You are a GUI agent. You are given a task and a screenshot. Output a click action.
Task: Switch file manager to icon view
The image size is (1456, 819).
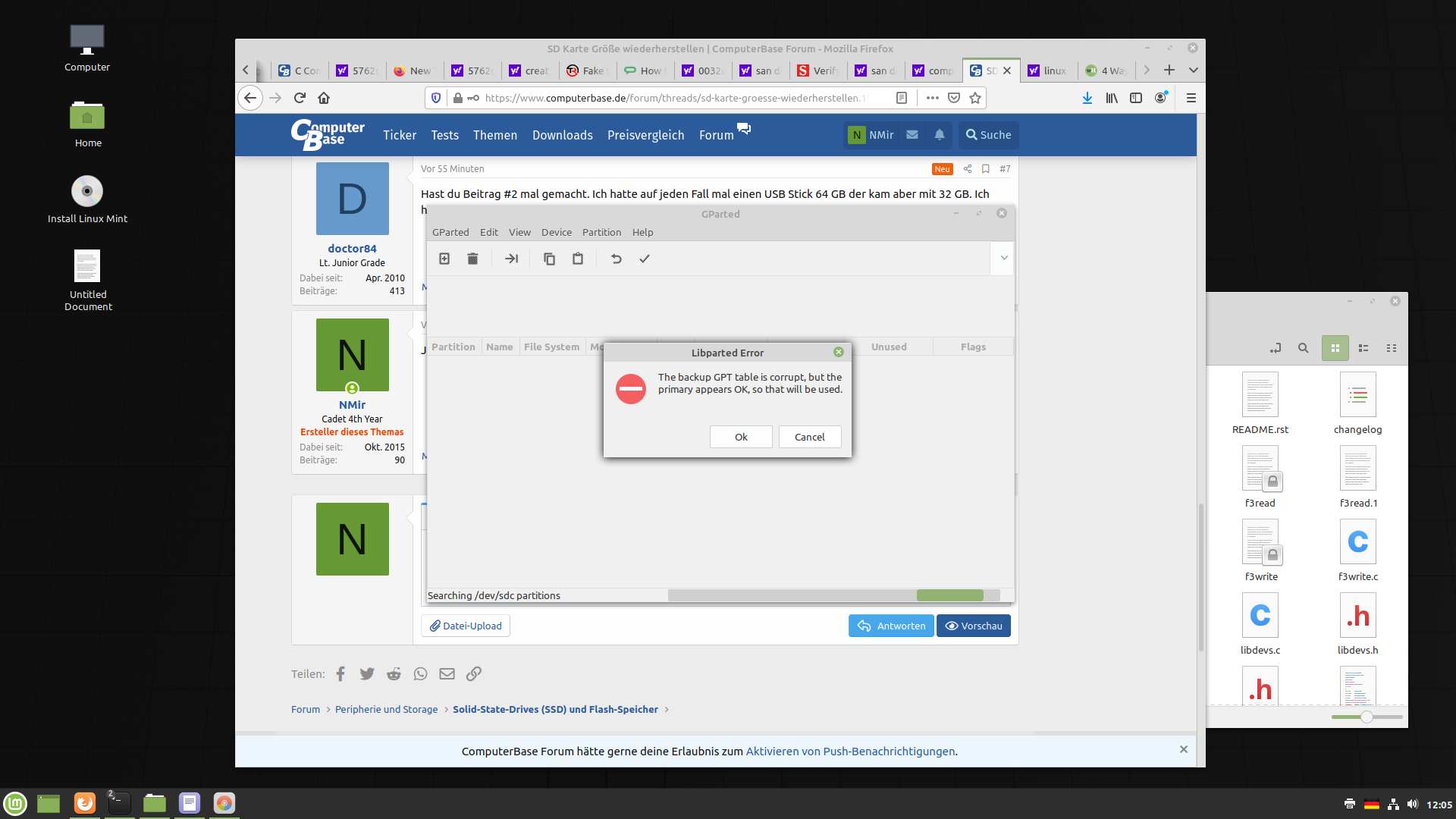[1335, 348]
